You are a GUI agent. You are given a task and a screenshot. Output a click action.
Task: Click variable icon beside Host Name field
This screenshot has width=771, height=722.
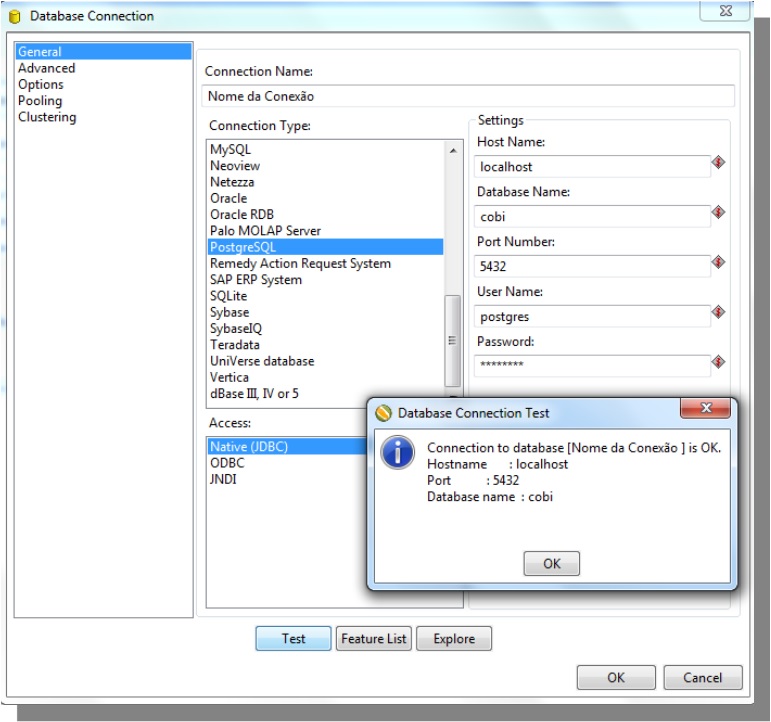tap(718, 163)
